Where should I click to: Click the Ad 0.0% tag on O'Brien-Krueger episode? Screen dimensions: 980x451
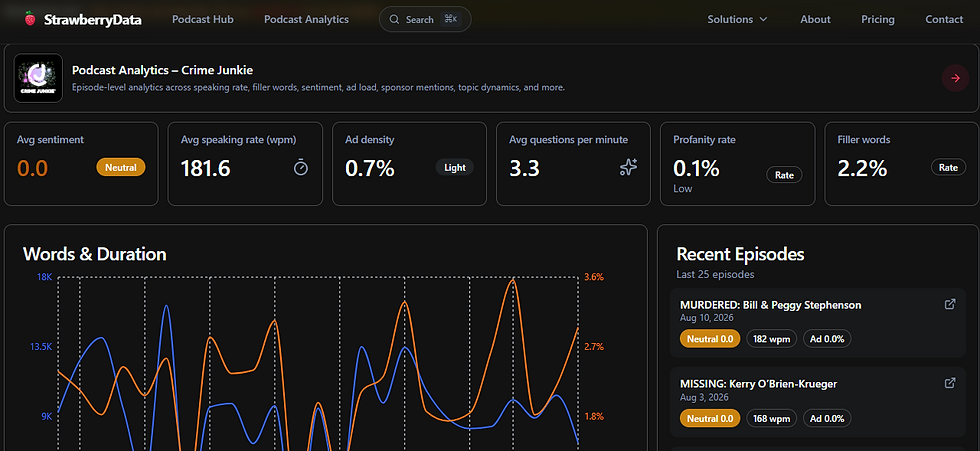(x=827, y=418)
